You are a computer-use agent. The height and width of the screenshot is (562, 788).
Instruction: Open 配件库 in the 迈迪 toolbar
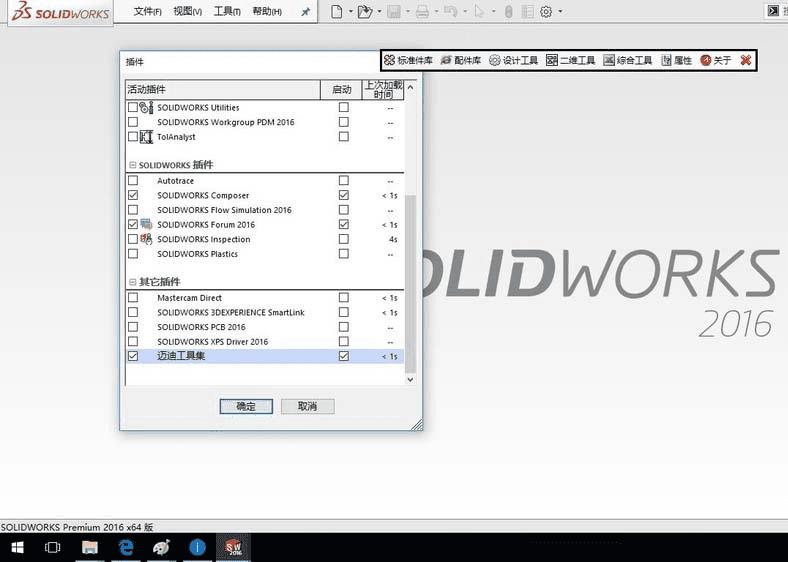click(461, 60)
